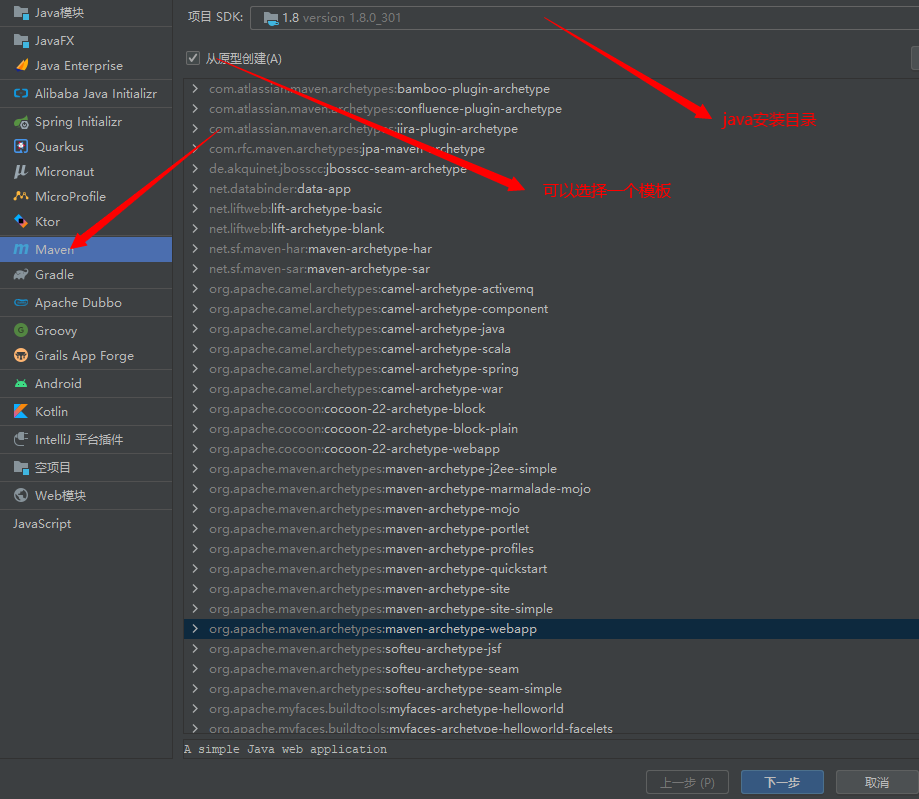Click the 下一步 button

pos(782,782)
